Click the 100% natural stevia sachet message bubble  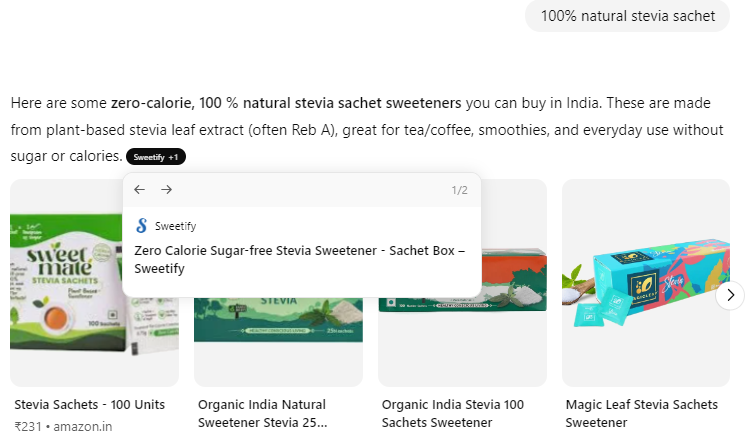coord(628,16)
